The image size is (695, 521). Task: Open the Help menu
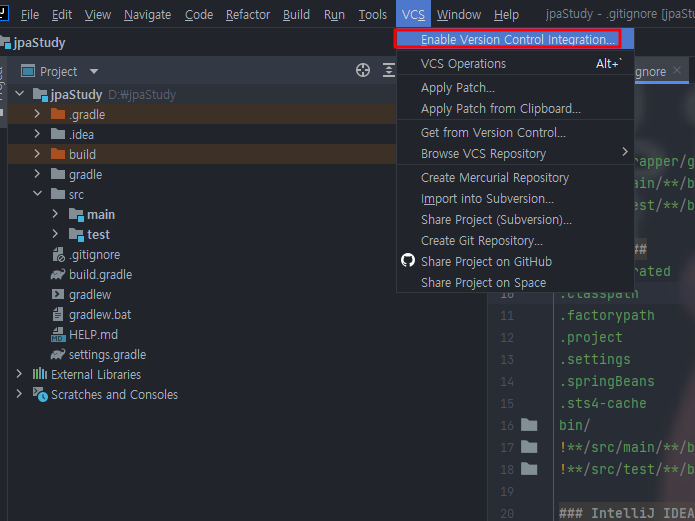tap(506, 15)
